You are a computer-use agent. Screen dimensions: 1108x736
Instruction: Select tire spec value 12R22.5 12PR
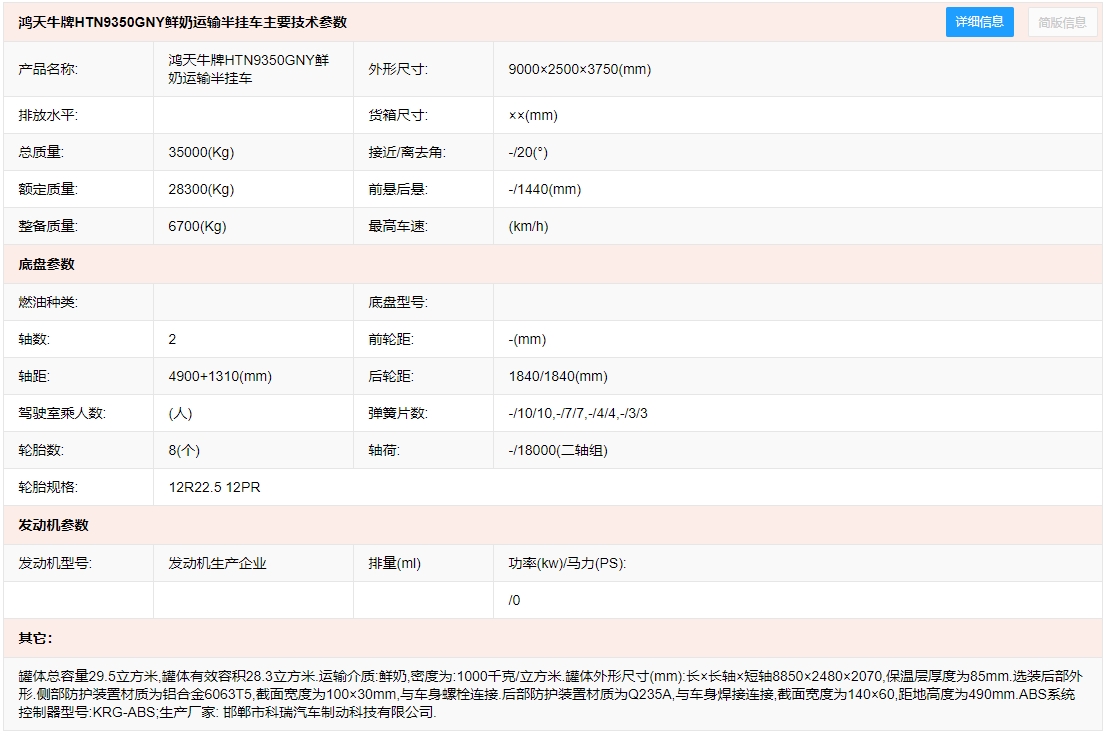click(x=214, y=487)
